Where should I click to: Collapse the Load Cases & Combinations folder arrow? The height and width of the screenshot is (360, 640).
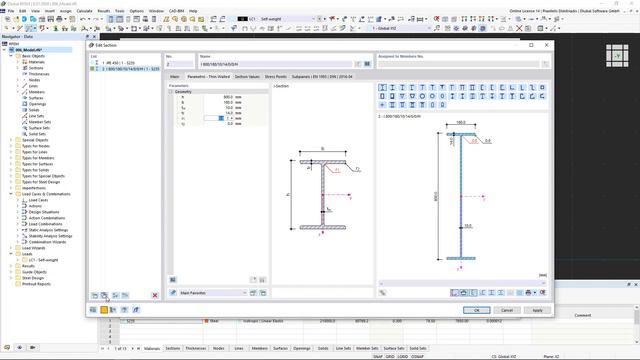click(11, 194)
